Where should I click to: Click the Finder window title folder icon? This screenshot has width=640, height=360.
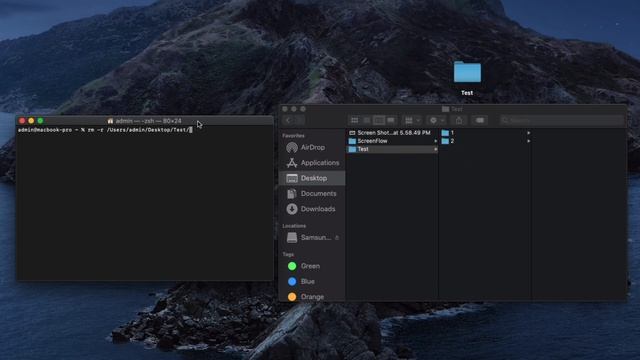[445, 109]
